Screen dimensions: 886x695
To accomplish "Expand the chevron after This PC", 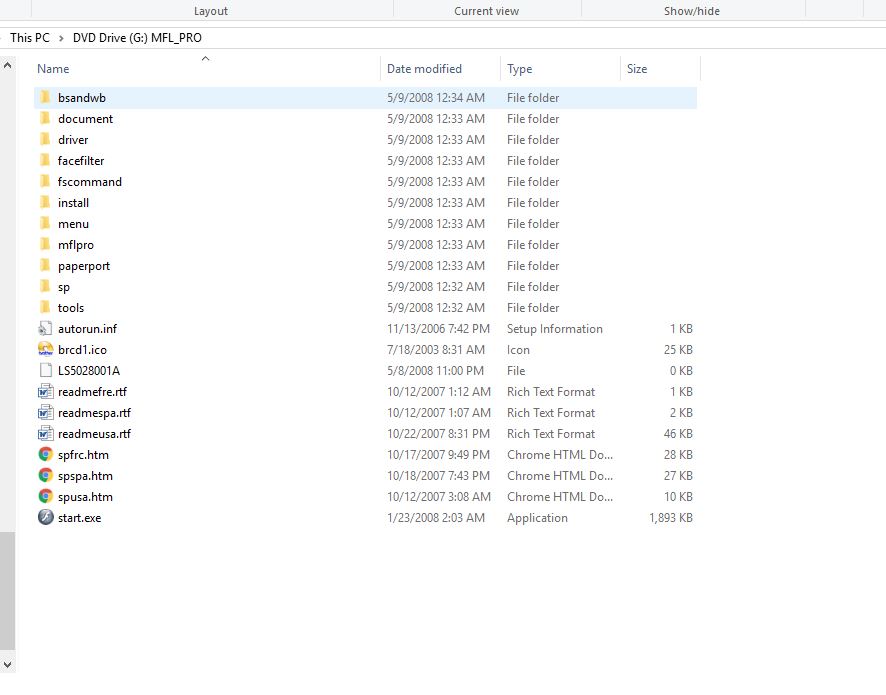I will pos(61,38).
